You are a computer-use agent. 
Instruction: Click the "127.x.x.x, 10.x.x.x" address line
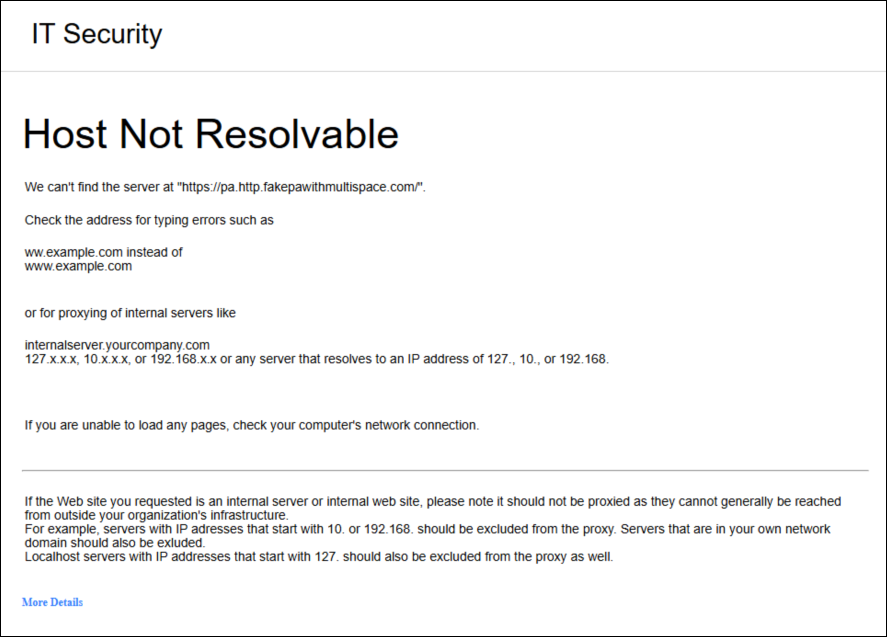tap(80, 359)
